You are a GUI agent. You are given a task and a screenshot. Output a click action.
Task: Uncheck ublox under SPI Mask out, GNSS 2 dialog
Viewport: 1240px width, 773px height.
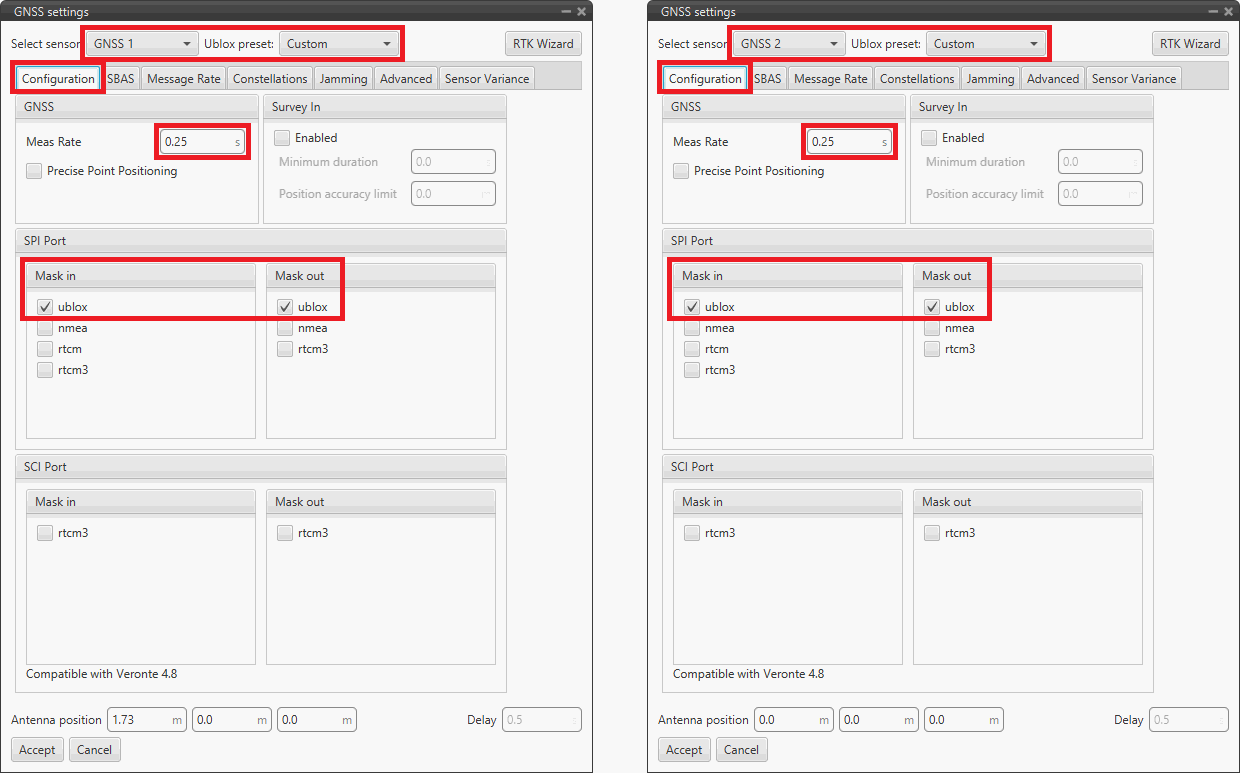pos(932,307)
